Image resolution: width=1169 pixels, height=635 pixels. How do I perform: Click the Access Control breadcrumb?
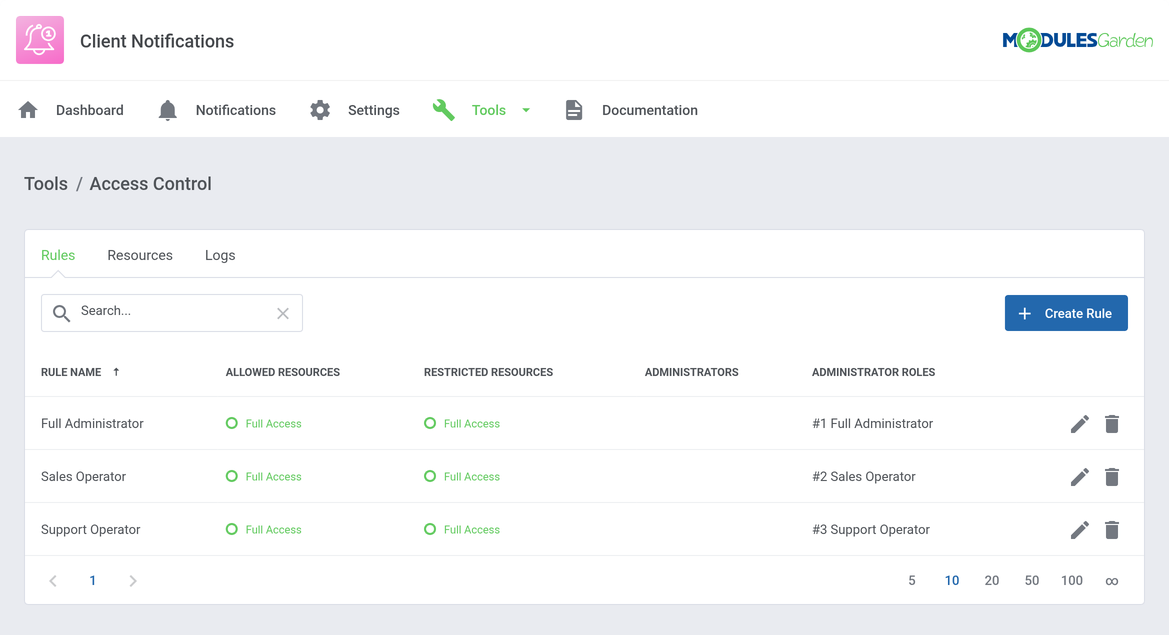click(x=151, y=184)
